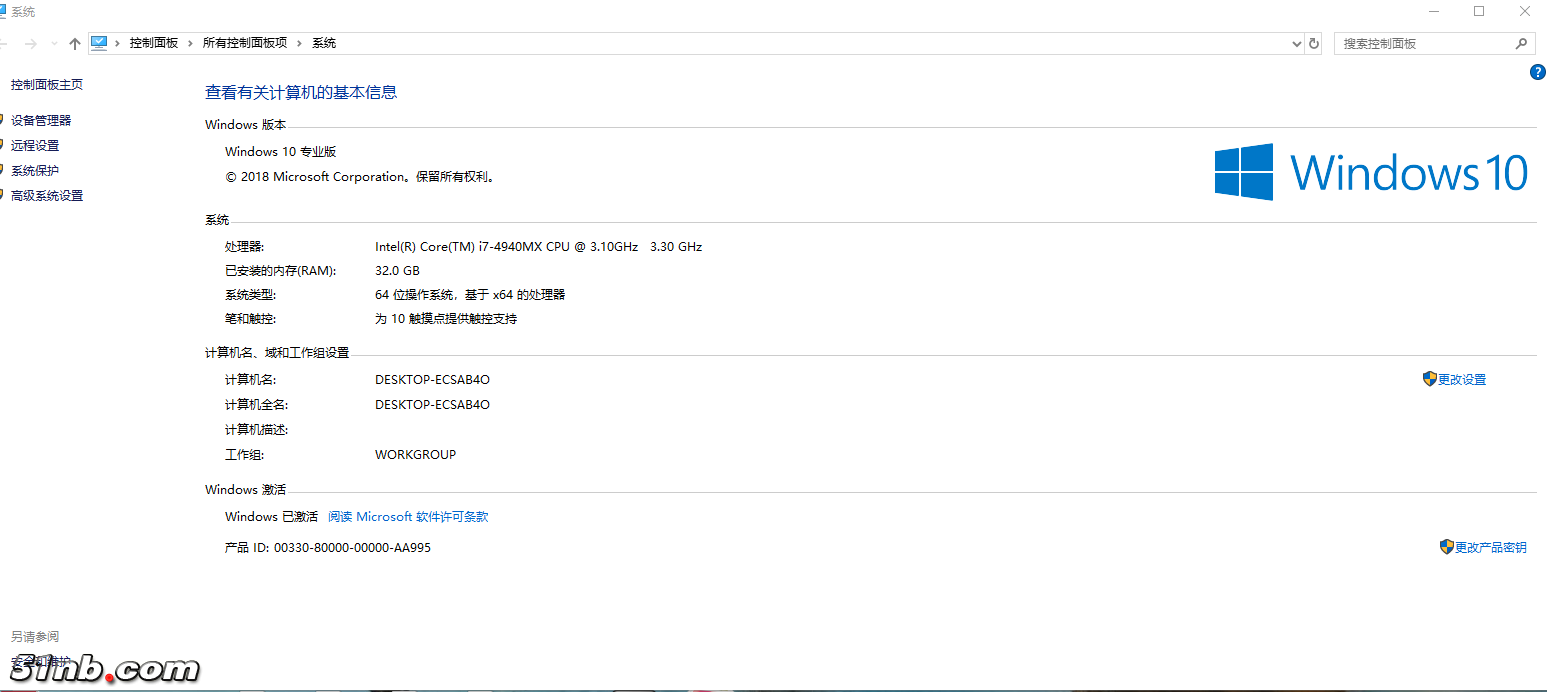Select 所有控制面板项 in the breadcrumb path

pos(244,43)
